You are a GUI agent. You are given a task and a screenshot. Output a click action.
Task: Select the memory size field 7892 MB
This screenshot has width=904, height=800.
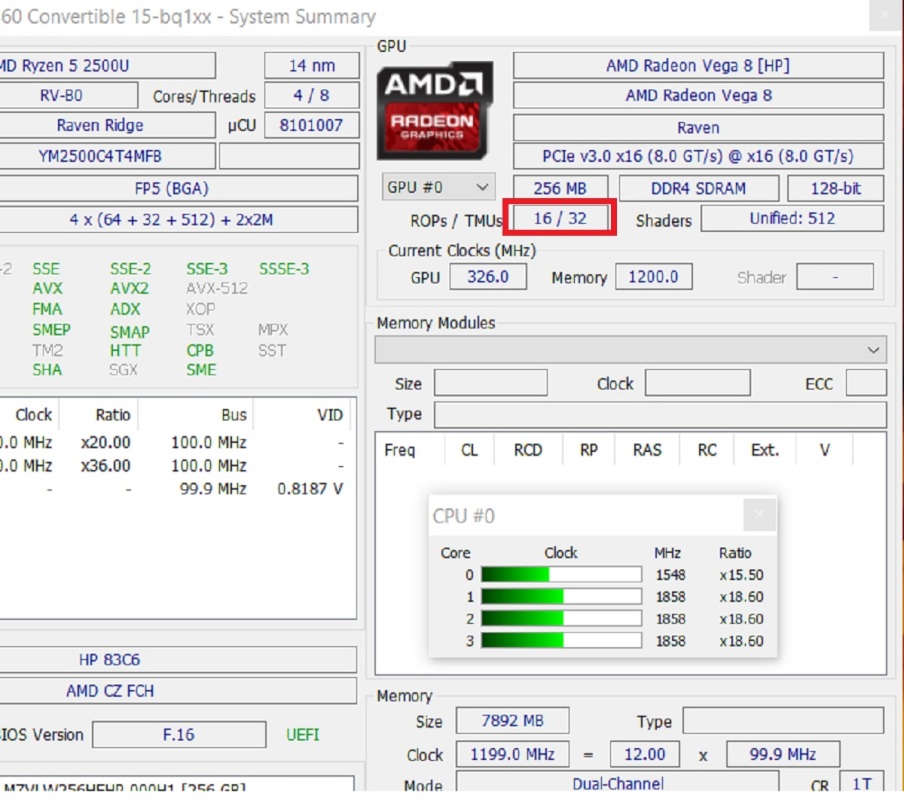[512, 721]
